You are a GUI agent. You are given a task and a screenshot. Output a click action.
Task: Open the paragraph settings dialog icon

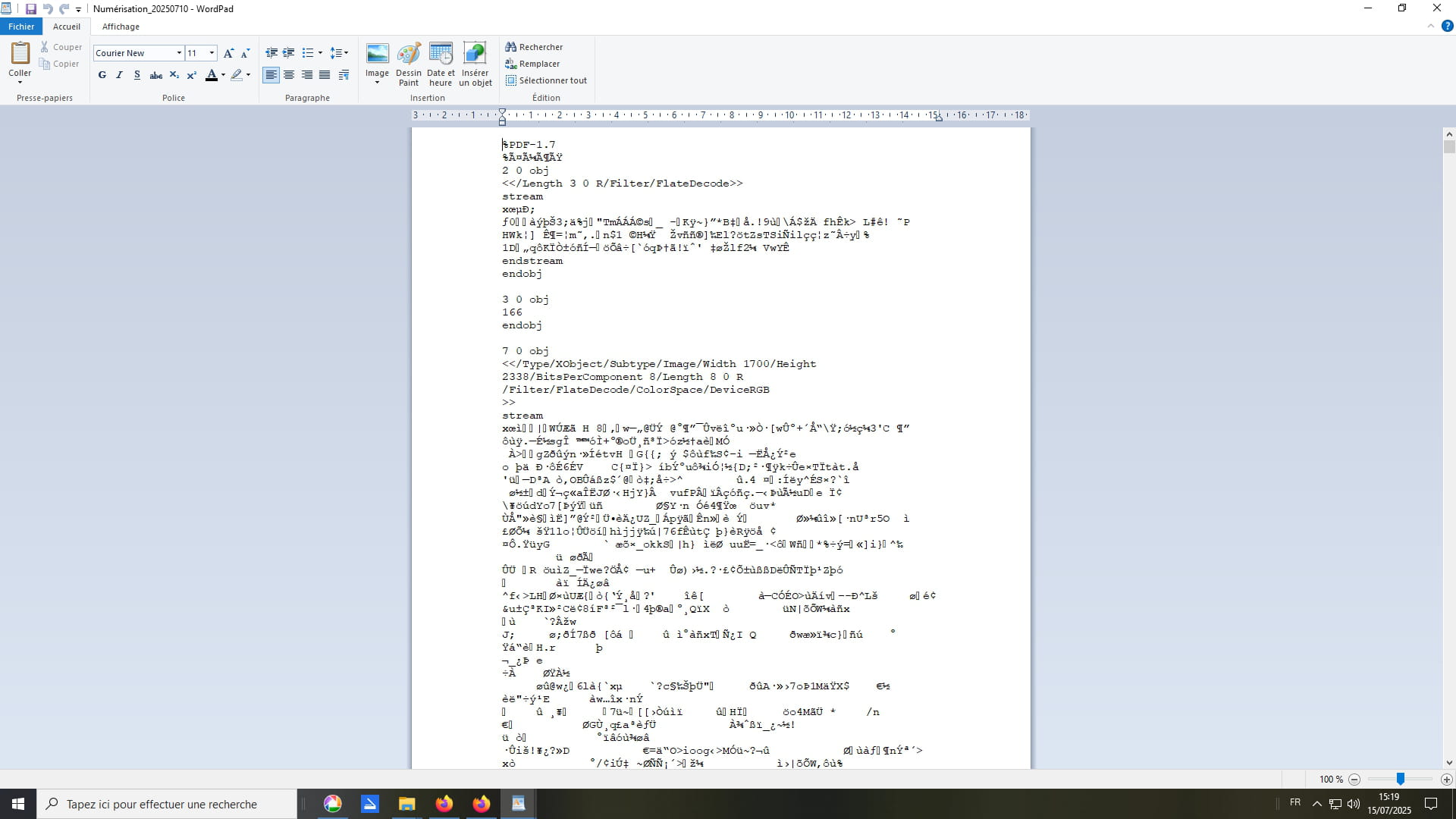344,75
